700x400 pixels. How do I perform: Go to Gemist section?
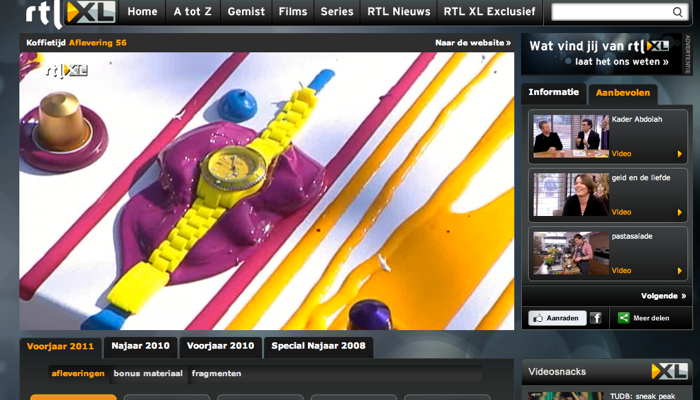246,12
